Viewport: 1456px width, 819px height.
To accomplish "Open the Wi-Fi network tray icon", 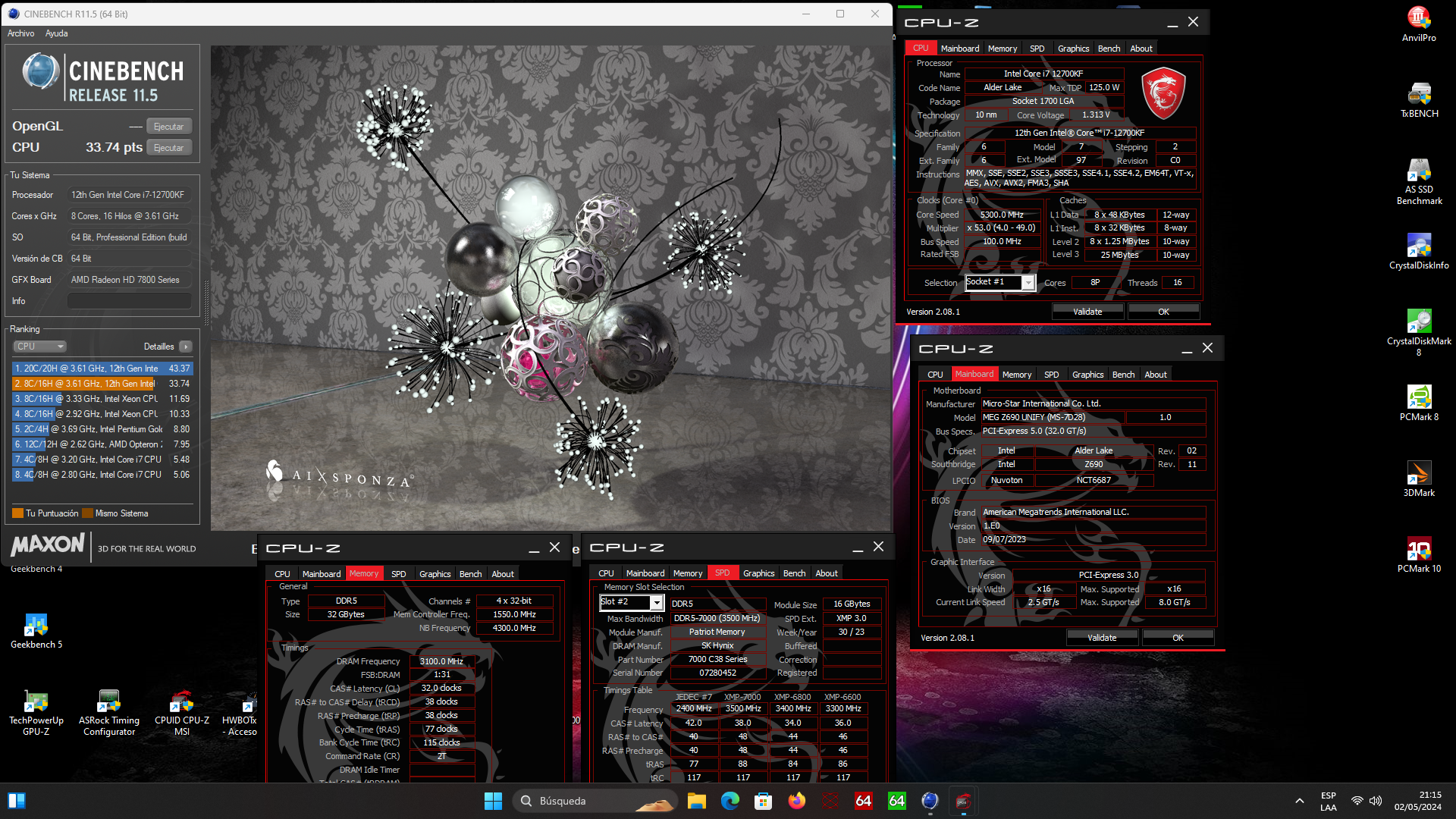I will pos(1357,801).
